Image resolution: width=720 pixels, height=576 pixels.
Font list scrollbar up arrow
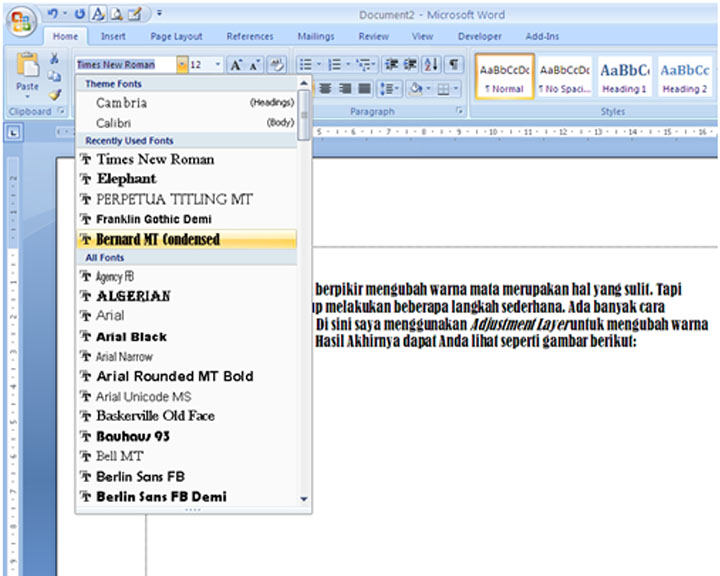[x=304, y=83]
